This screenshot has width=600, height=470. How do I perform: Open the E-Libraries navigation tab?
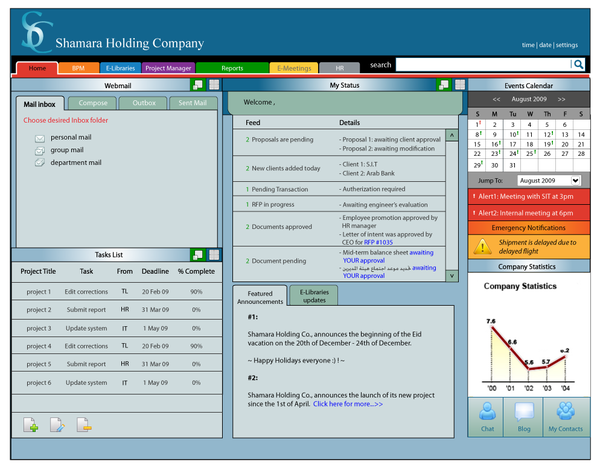point(121,68)
